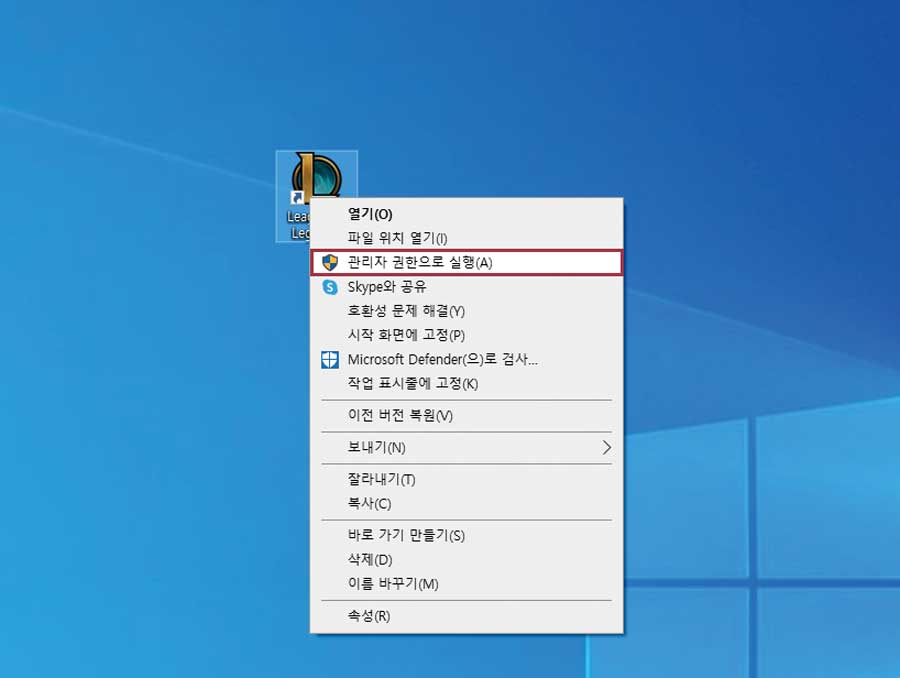
Task: Click the admin shield icon in the menu
Action: click(x=330, y=263)
